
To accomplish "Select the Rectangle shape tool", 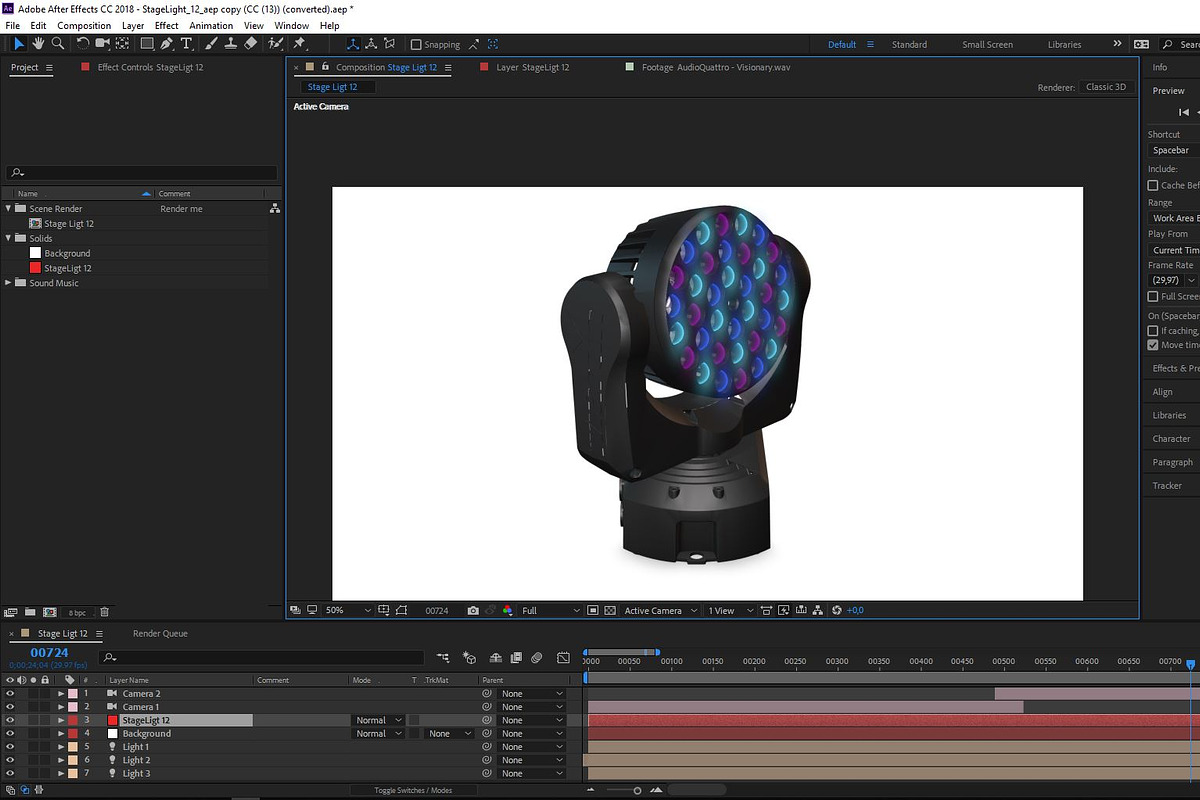I will [147, 44].
